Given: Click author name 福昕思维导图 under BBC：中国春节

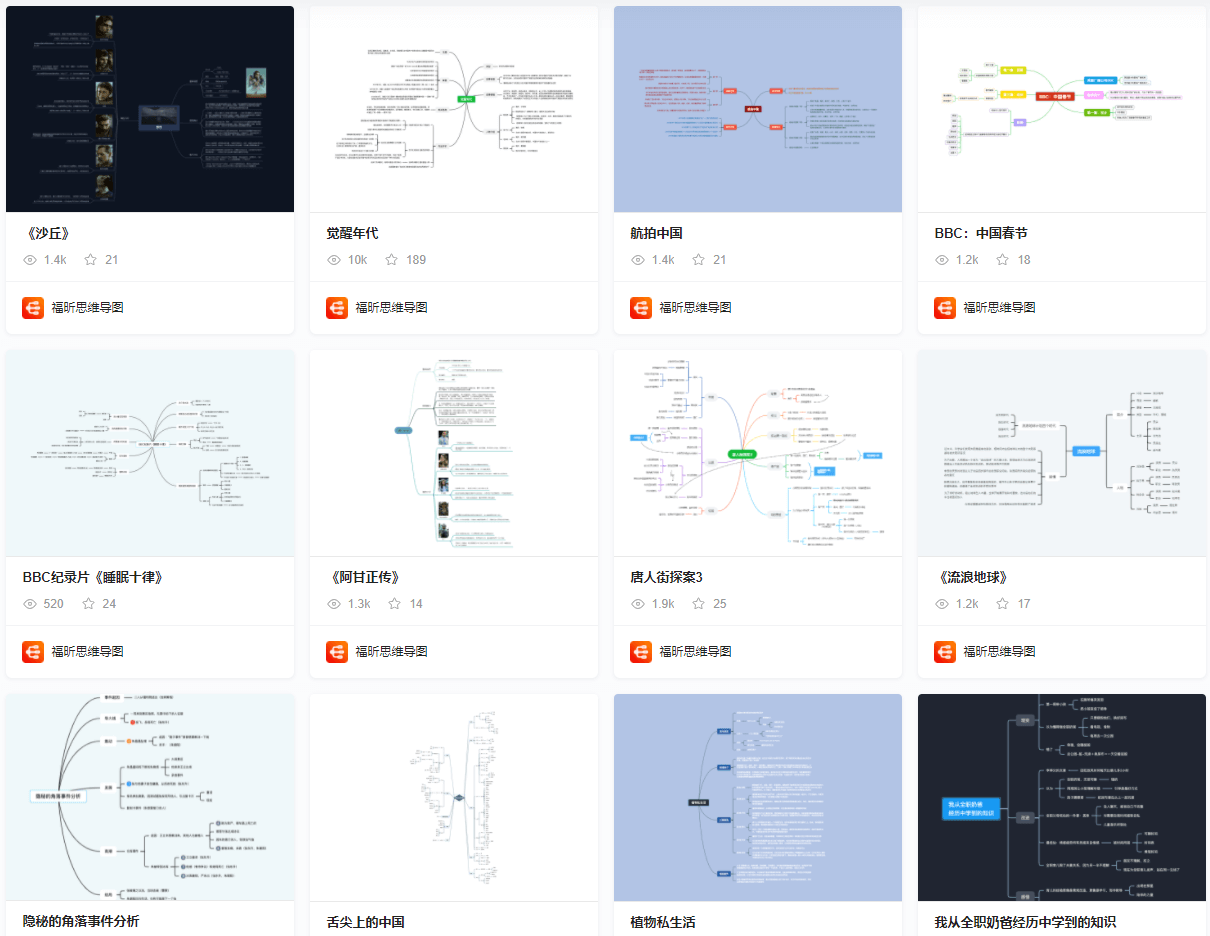Looking at the screenshot, I should (1000, 308).
